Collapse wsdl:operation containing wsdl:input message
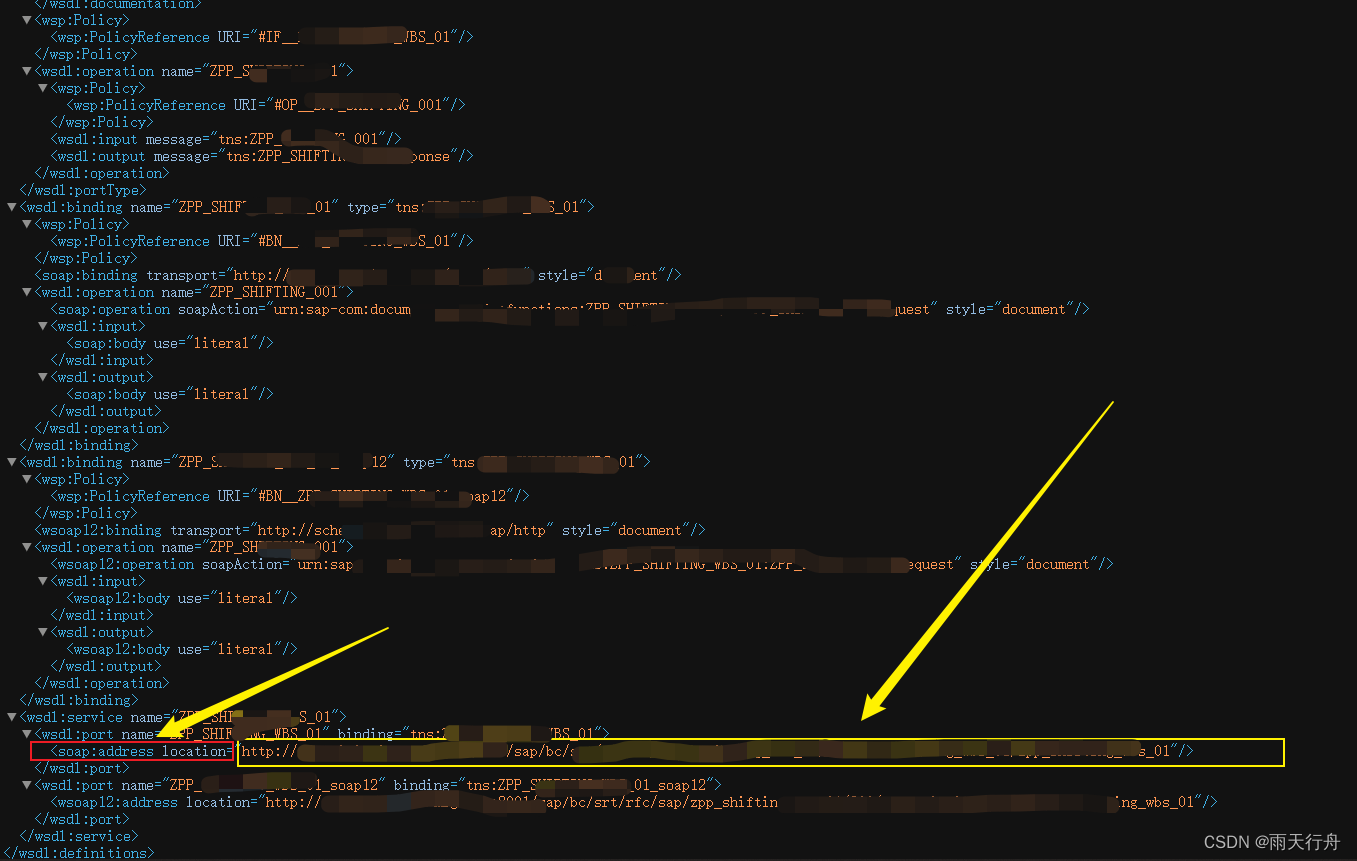 pyautogui.click(x=28, y=71)
